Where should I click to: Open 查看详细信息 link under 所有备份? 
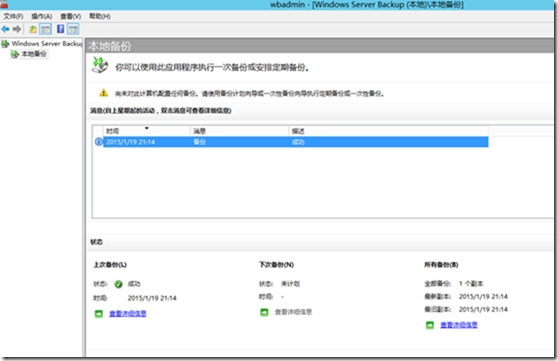tap(459, 325)
